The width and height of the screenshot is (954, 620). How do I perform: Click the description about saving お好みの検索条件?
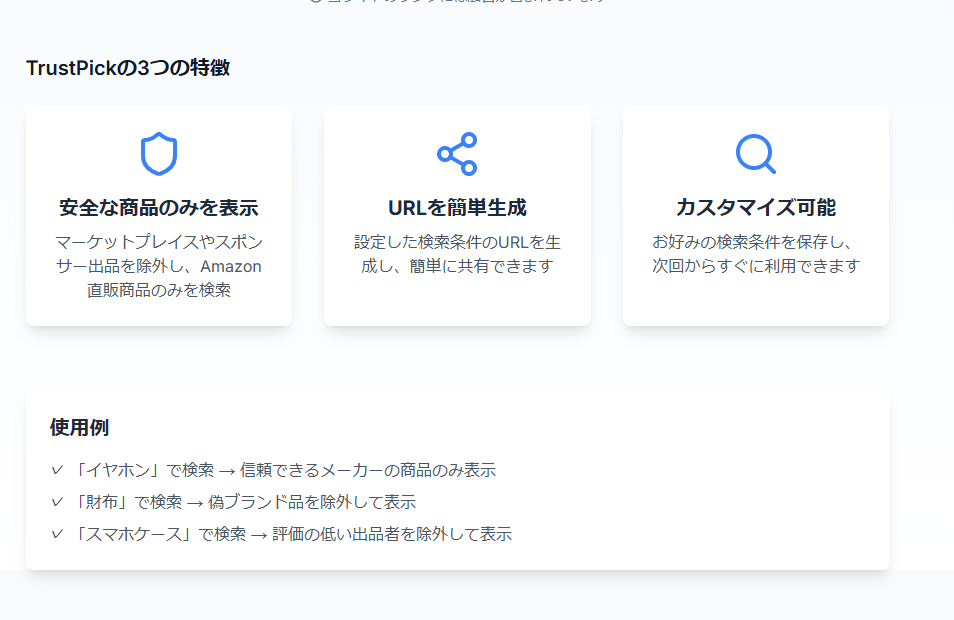pos(755,254)
